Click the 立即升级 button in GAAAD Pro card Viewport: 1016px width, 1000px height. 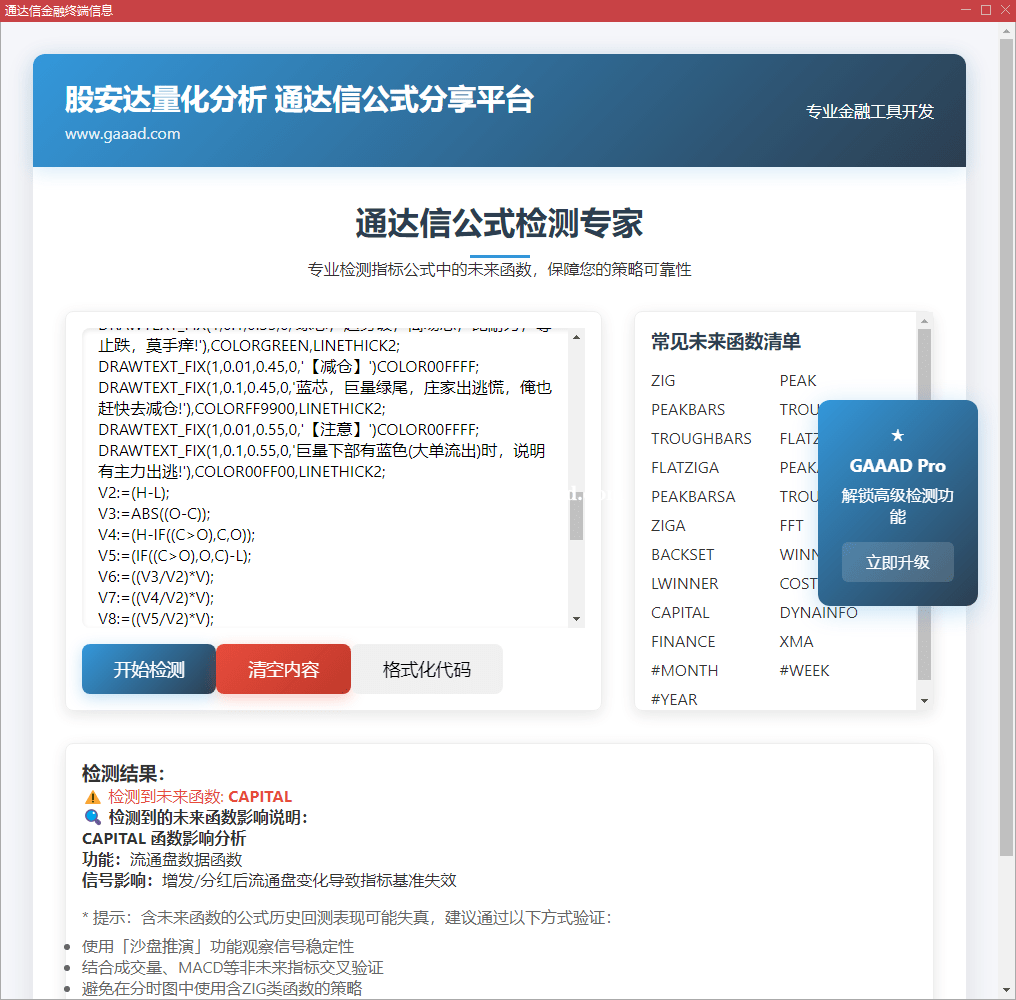pos(897,562)
